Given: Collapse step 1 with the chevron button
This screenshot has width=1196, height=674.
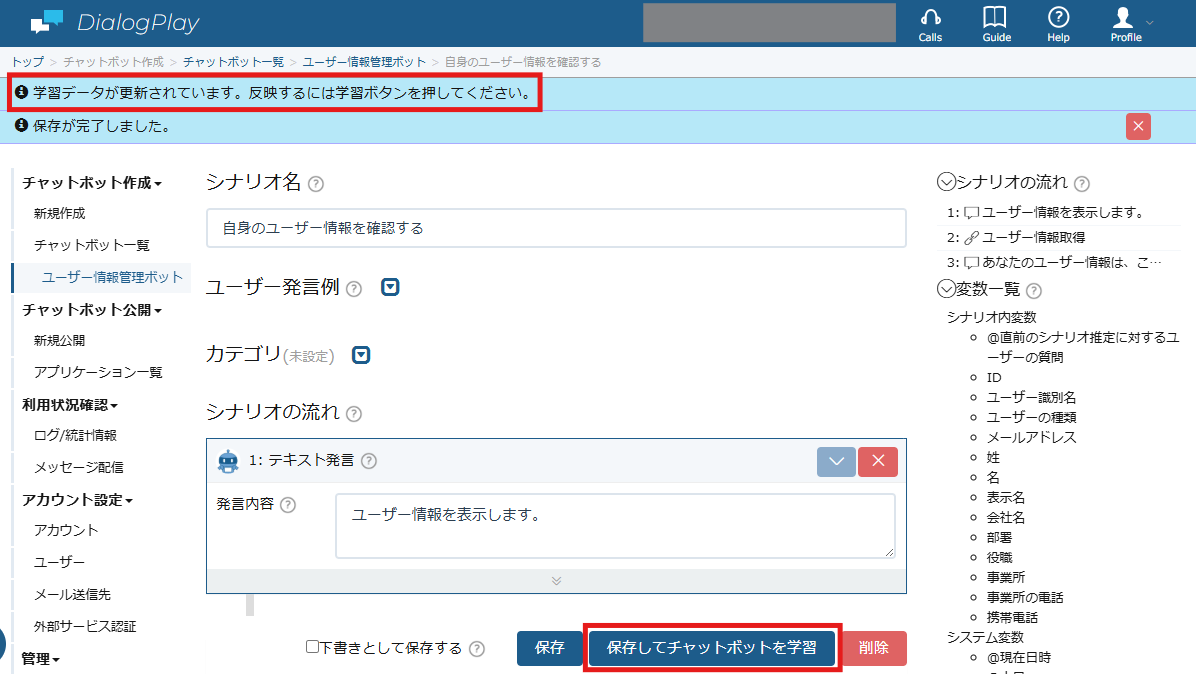Looking at the screenshot, I should [836, 461].
